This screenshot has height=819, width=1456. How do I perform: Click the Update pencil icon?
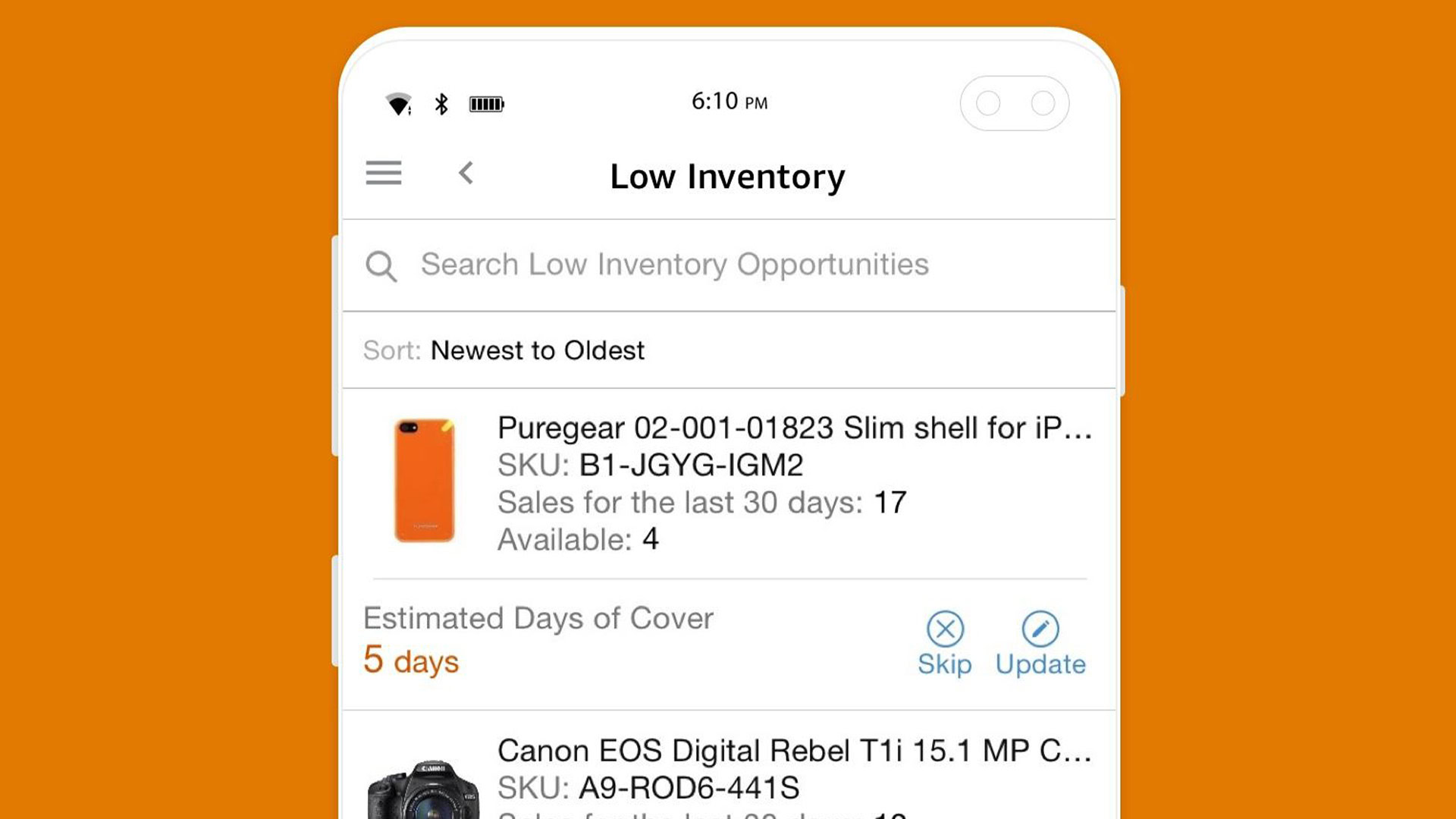click(x=1040, y=629)
